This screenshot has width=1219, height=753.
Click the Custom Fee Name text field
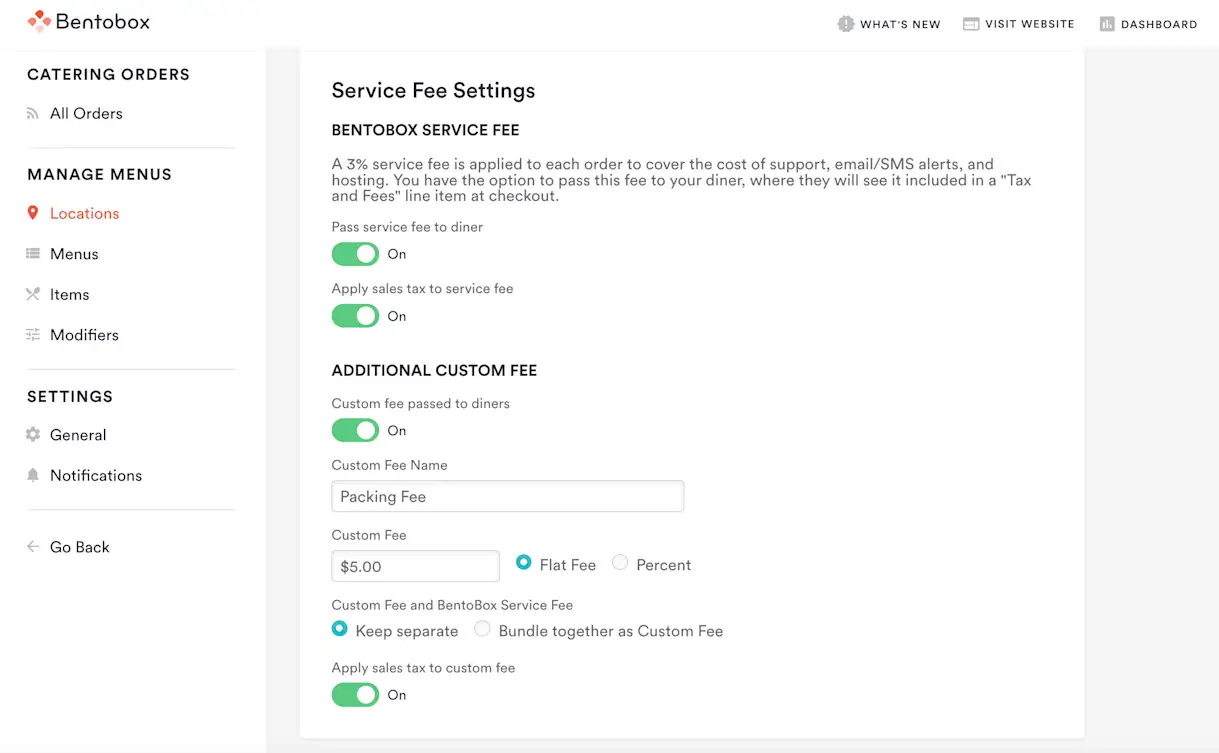coord(507,496)
